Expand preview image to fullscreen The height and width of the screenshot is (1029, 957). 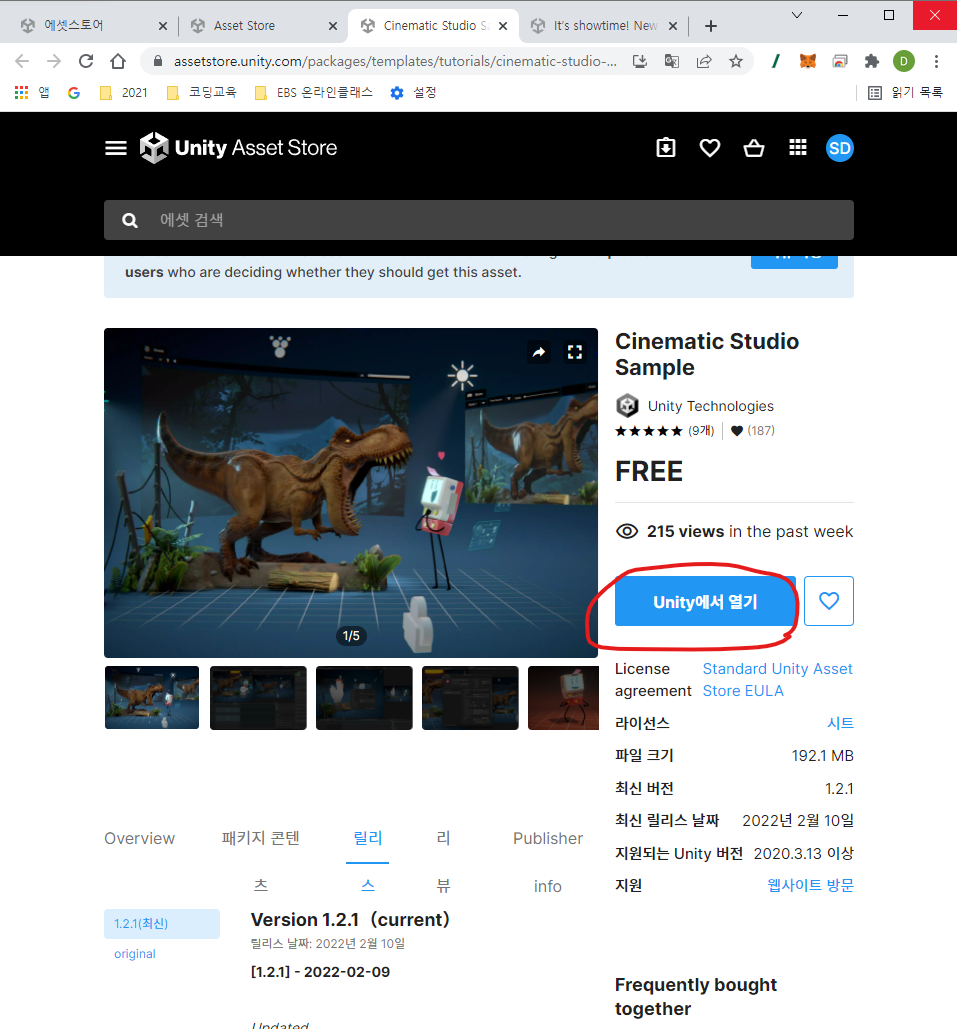pyautogui.click(x=575, y=352)
